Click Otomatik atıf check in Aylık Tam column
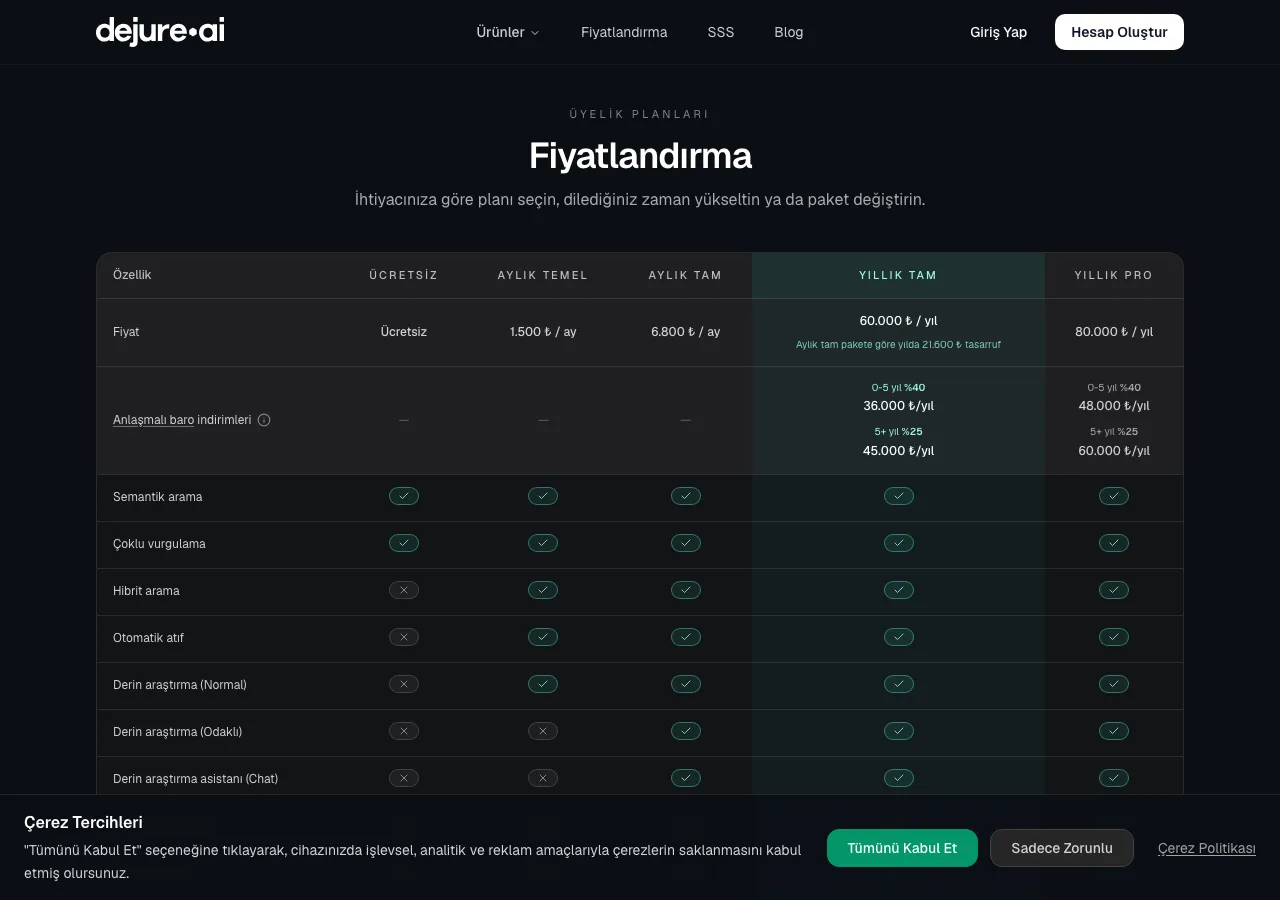Screen dimensions: 1280x900 click(x=686, y=637)
